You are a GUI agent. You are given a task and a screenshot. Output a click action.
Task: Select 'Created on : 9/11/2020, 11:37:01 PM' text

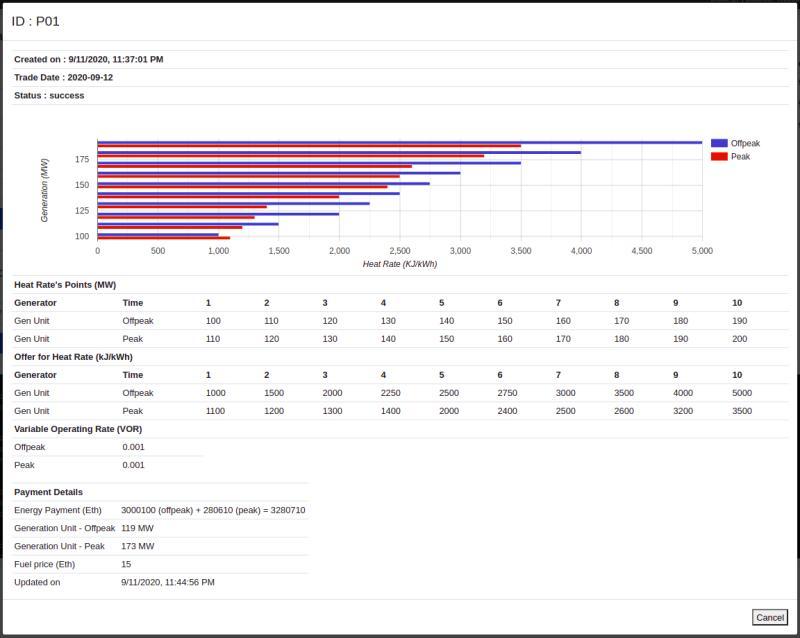click(x=89, y=59)
